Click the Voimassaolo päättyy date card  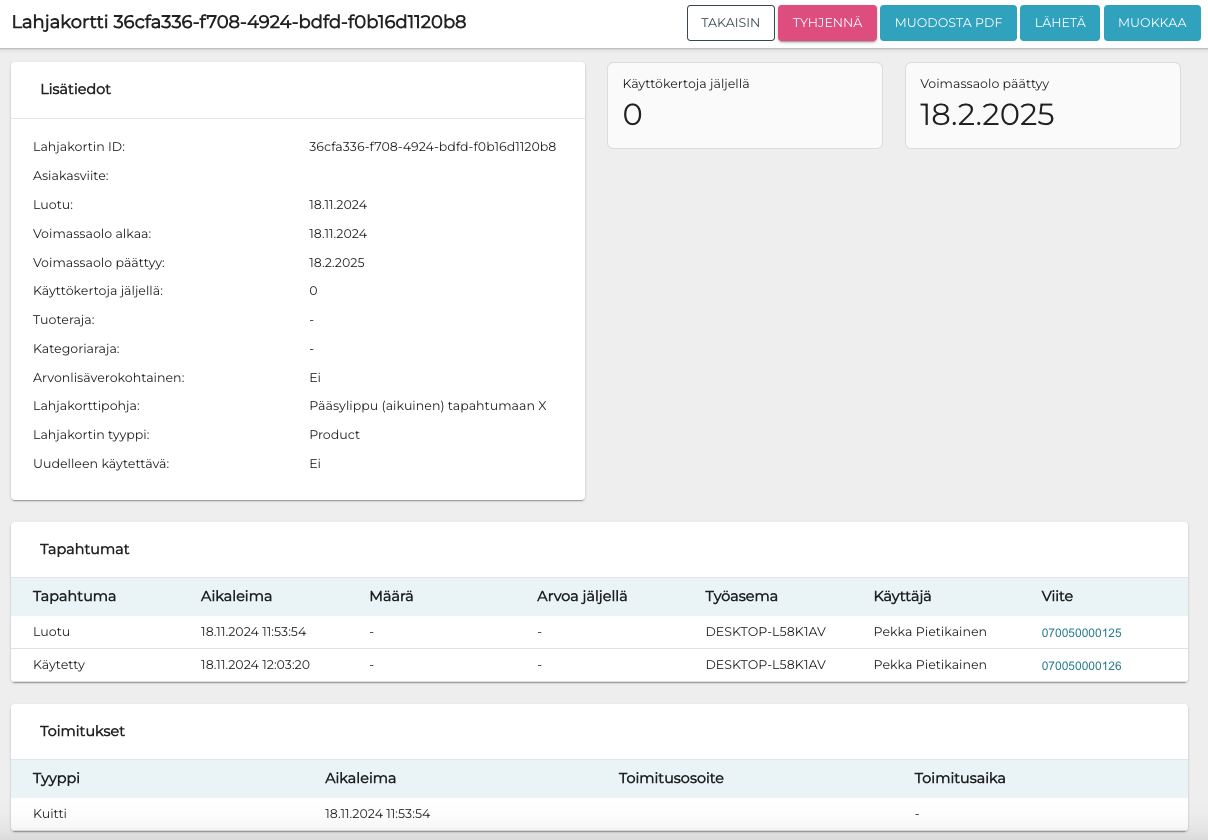pos(1042,105)
